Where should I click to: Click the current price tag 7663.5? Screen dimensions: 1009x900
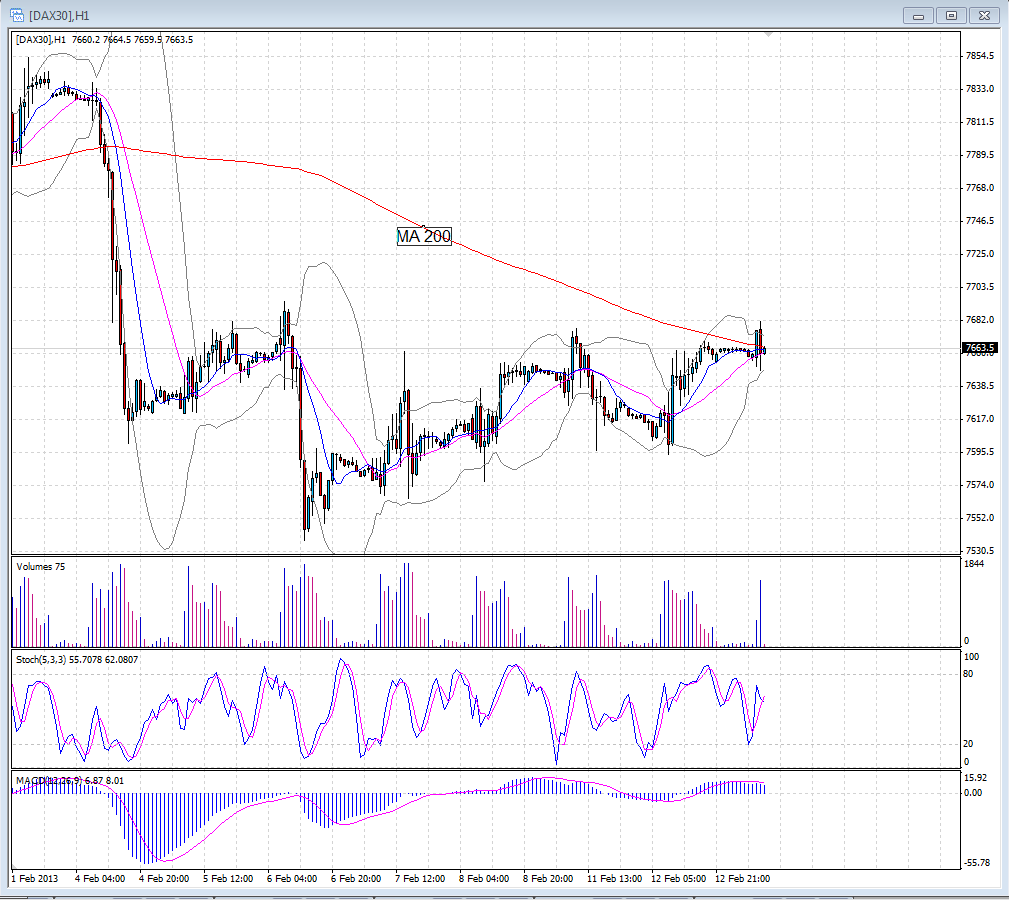pos(980,348)
